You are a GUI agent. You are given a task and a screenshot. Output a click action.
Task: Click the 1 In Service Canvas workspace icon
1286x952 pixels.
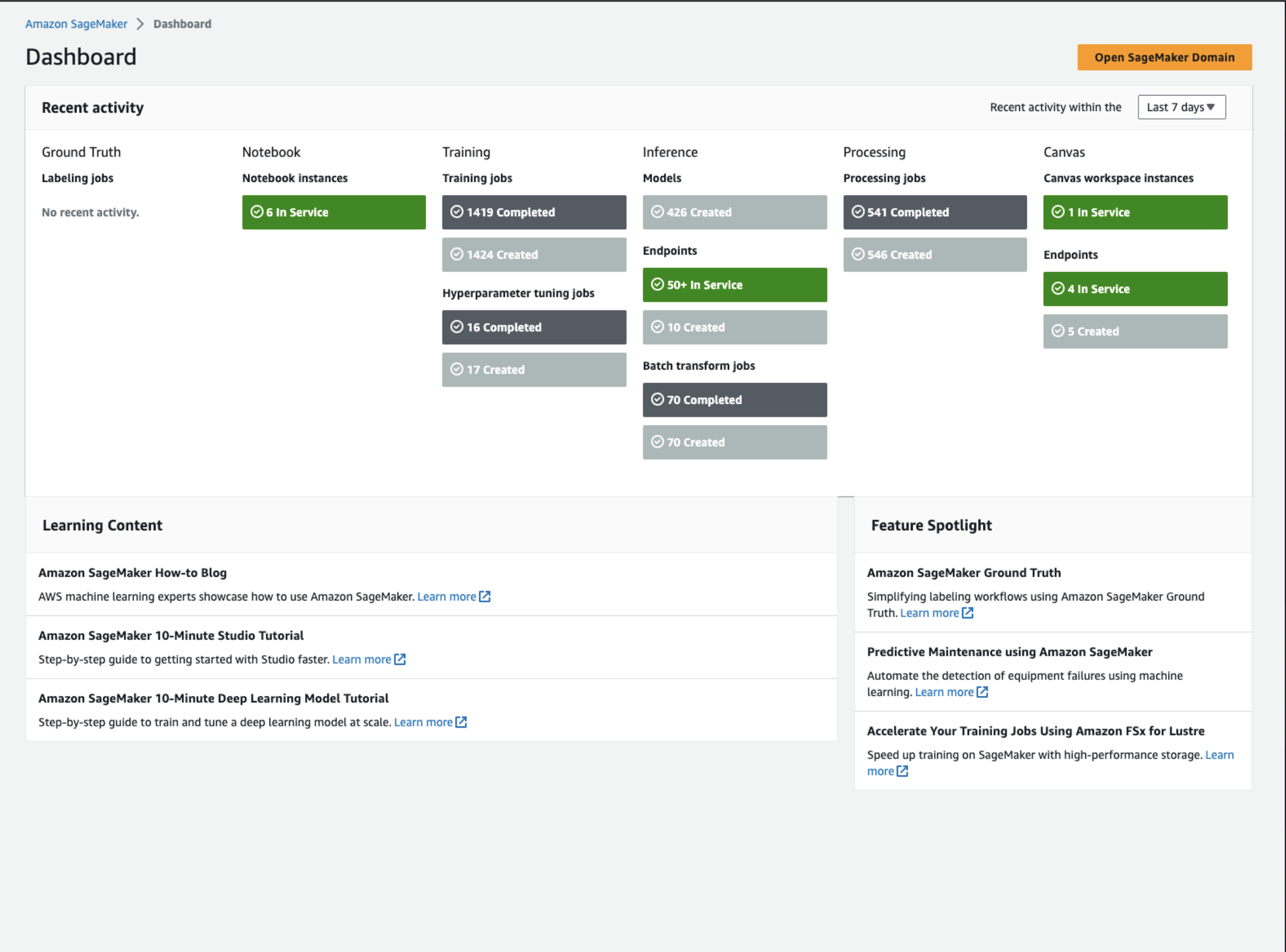pos(1057,211)
